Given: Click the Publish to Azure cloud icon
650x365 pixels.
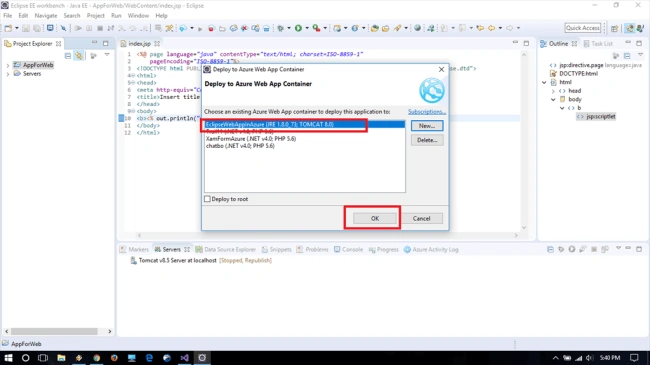Looking at the screenshot, I should pyautogui.click(x=183, y=28).
